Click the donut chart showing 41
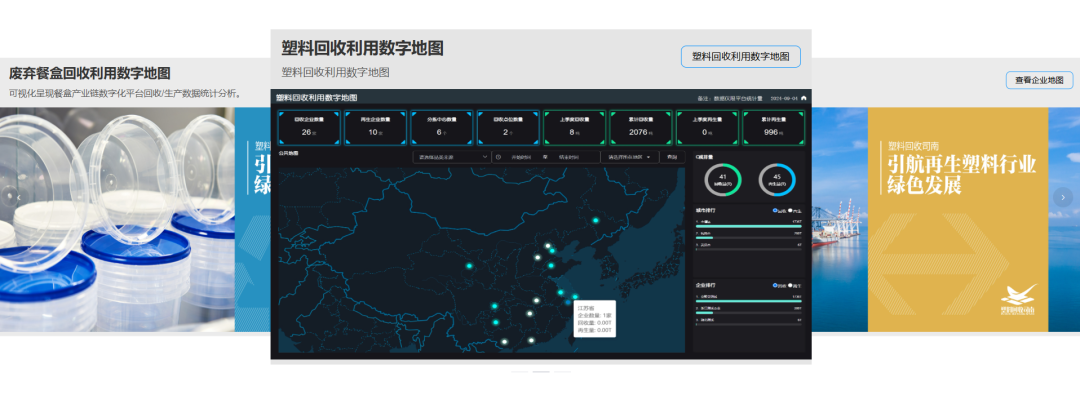The height and width of the screenshot is (404, 1080). click(723, 180)
